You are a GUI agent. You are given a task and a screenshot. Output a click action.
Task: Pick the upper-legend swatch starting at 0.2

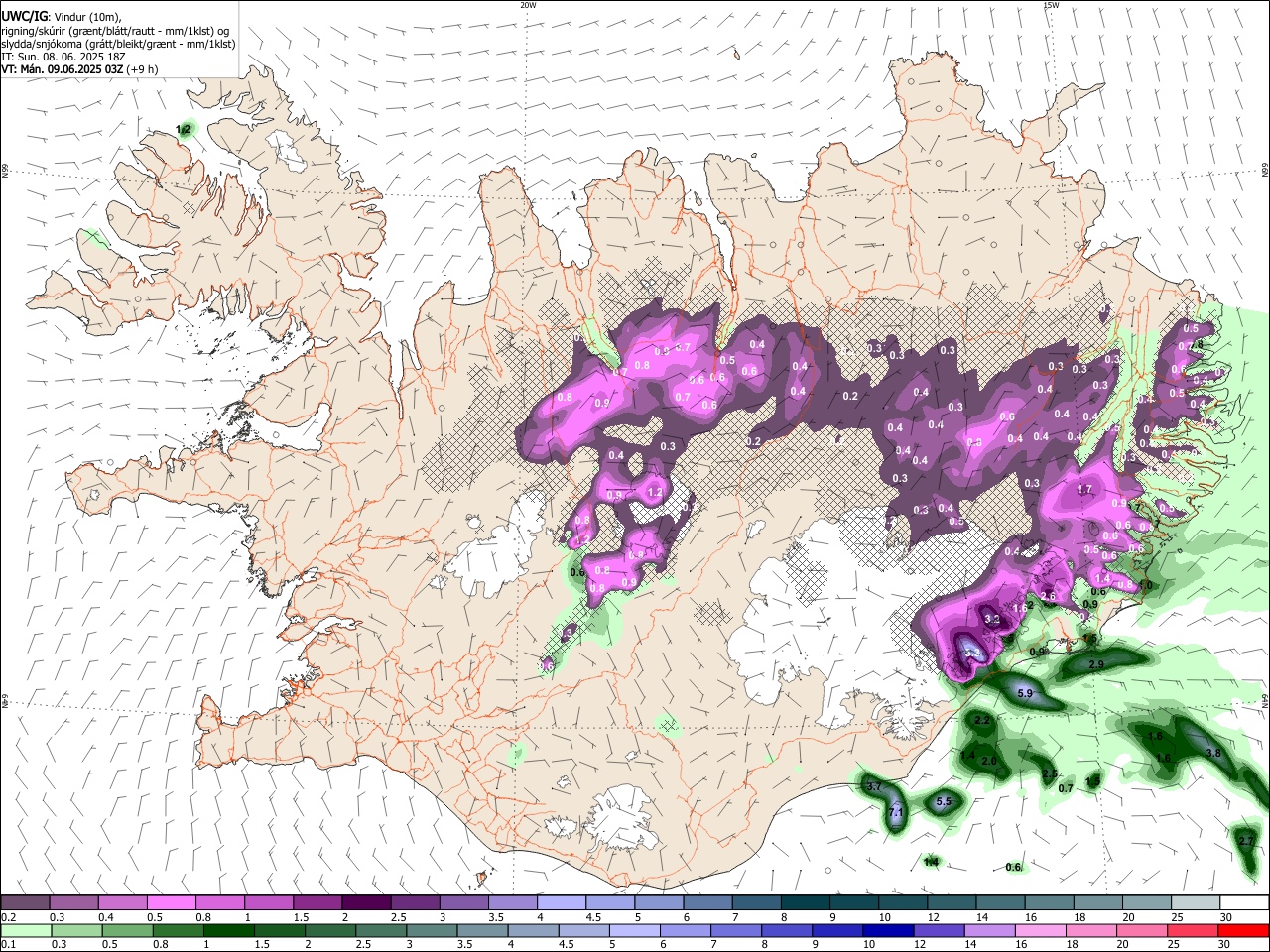pyautogui.click(x=25, y=903)
